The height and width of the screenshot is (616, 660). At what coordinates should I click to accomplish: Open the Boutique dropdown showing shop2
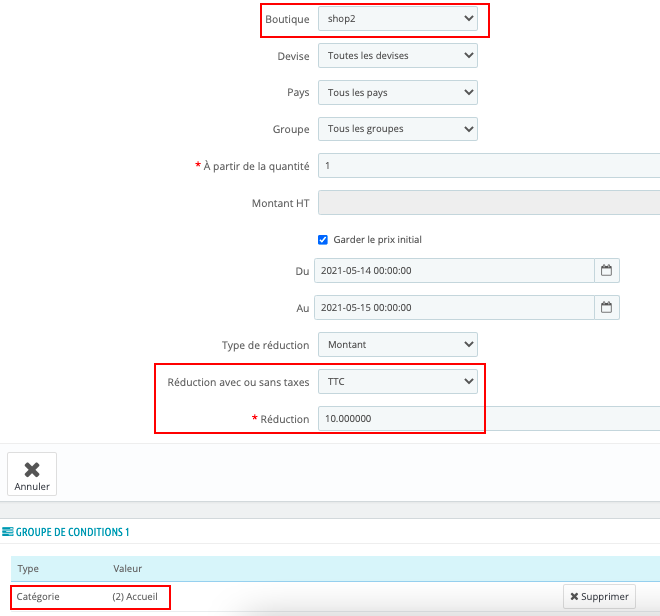point(398,19)
